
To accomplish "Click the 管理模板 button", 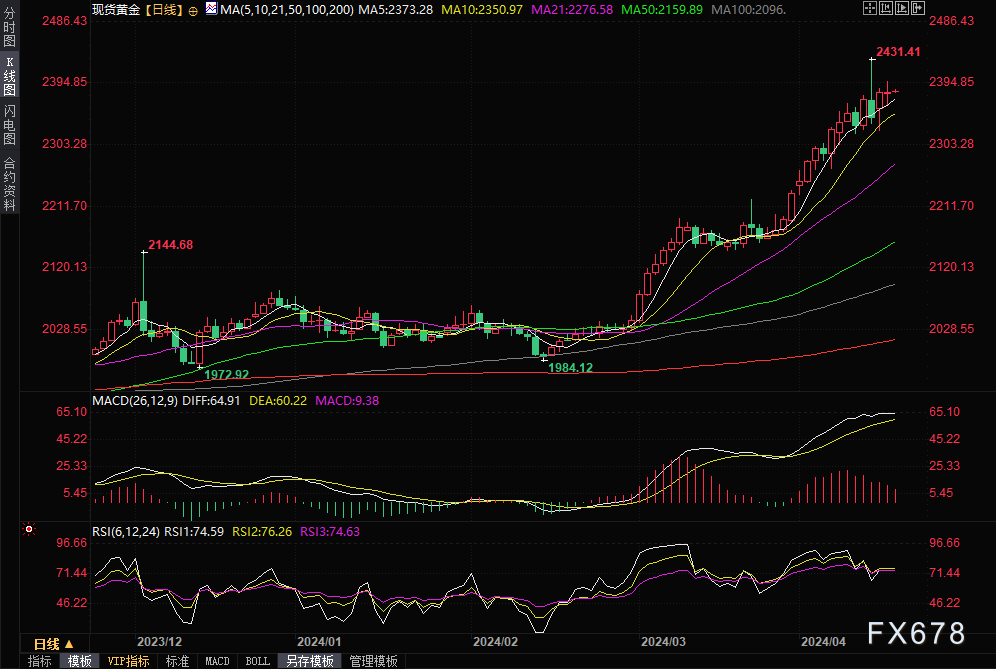I will 373,661.
